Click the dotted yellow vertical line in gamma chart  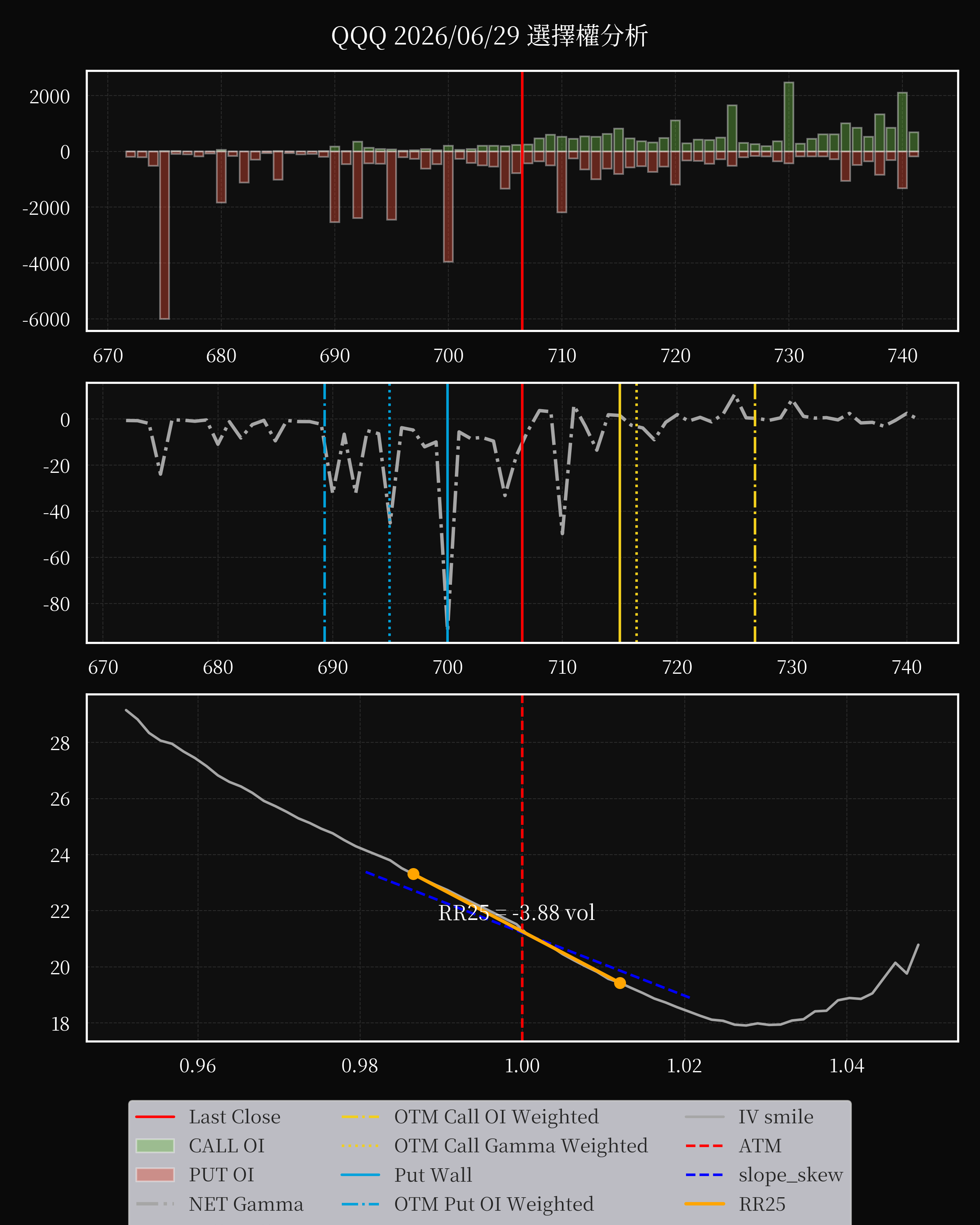click(x=636, y=513)
